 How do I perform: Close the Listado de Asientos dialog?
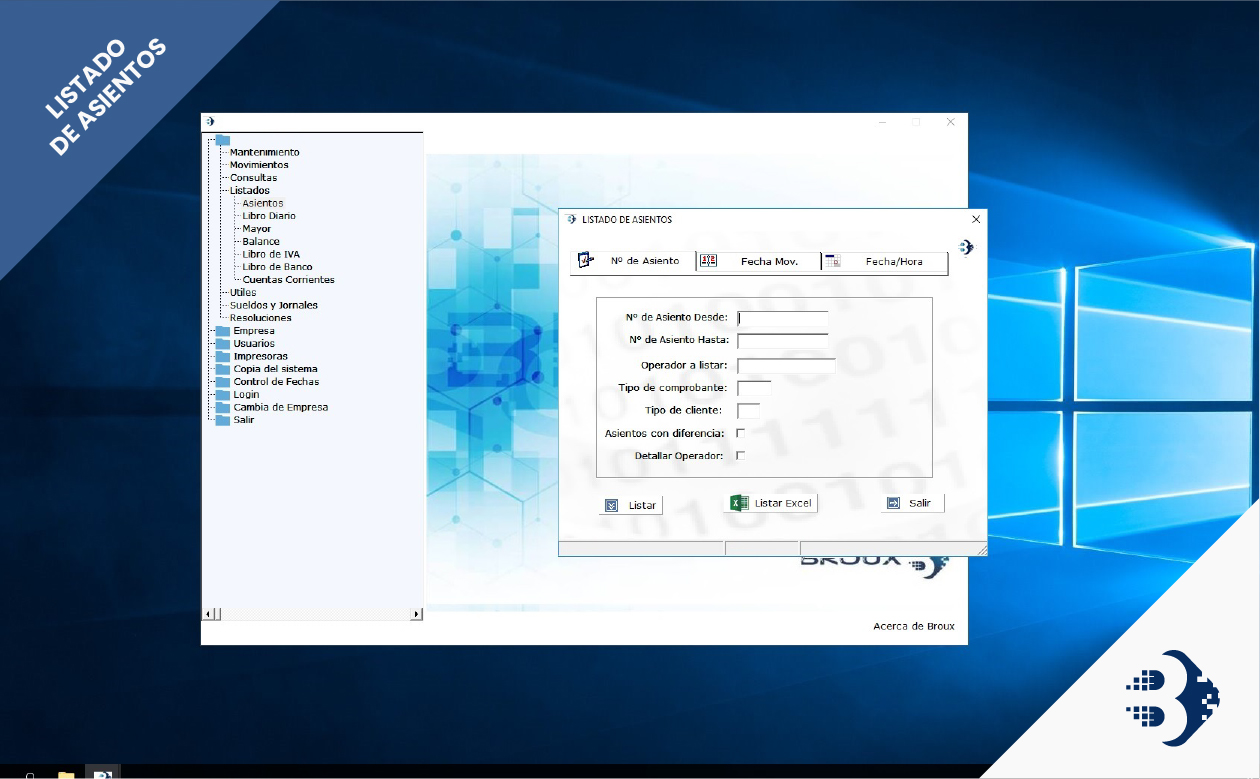976,219
